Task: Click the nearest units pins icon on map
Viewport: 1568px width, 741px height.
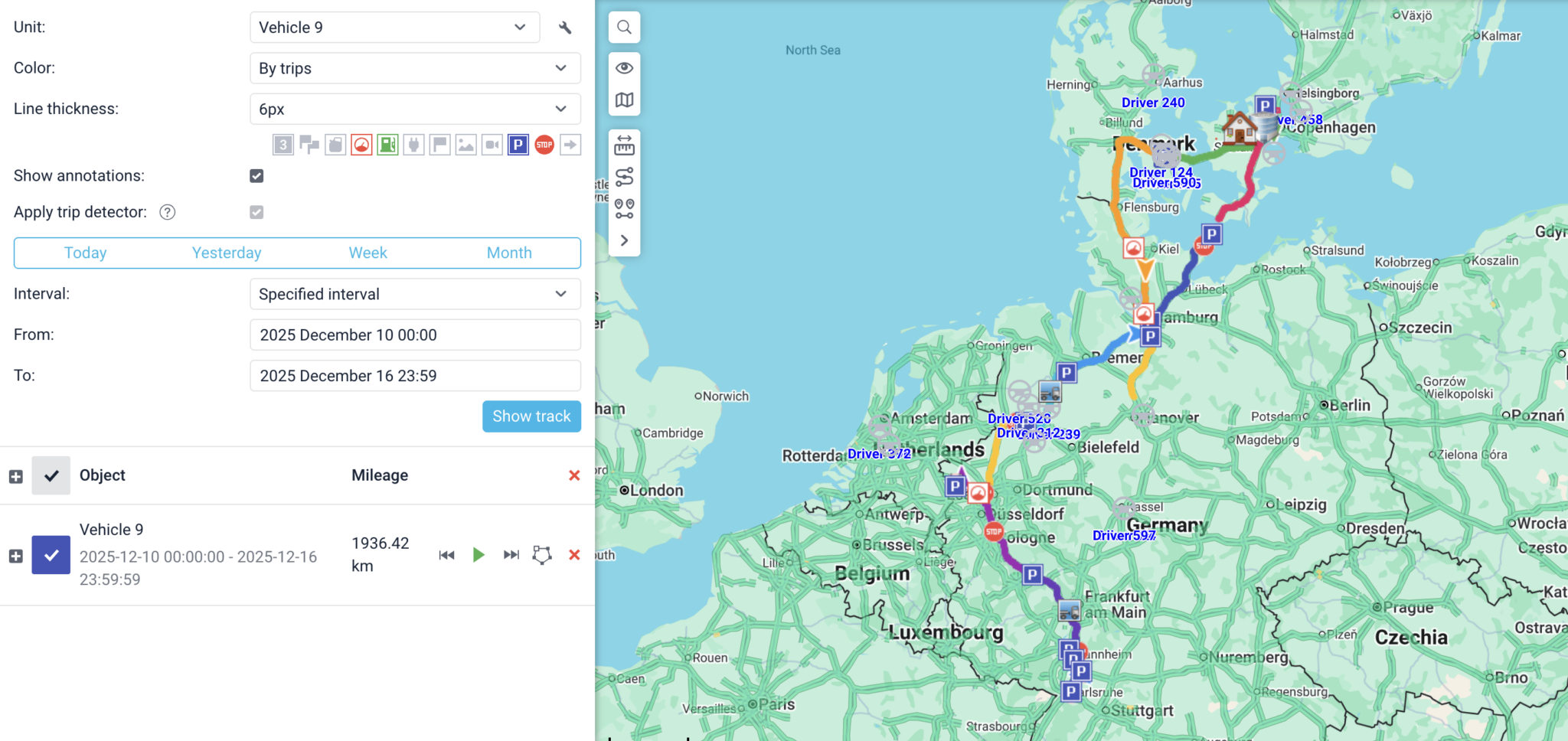Action: (x=625, y=209)
